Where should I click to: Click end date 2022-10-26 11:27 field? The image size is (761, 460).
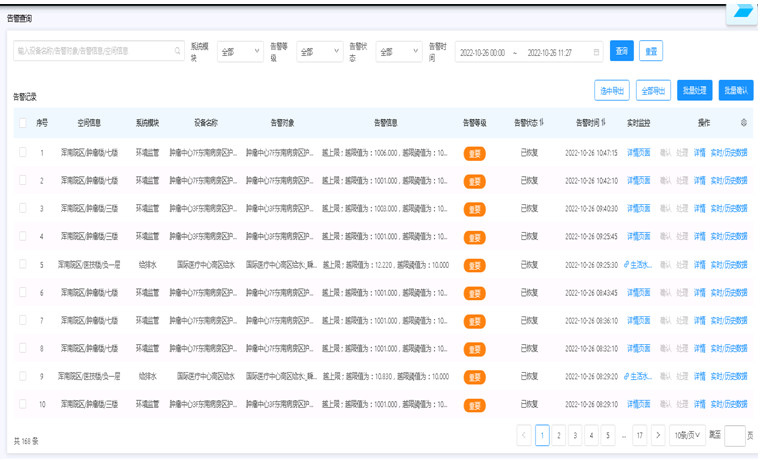[550, 52]
